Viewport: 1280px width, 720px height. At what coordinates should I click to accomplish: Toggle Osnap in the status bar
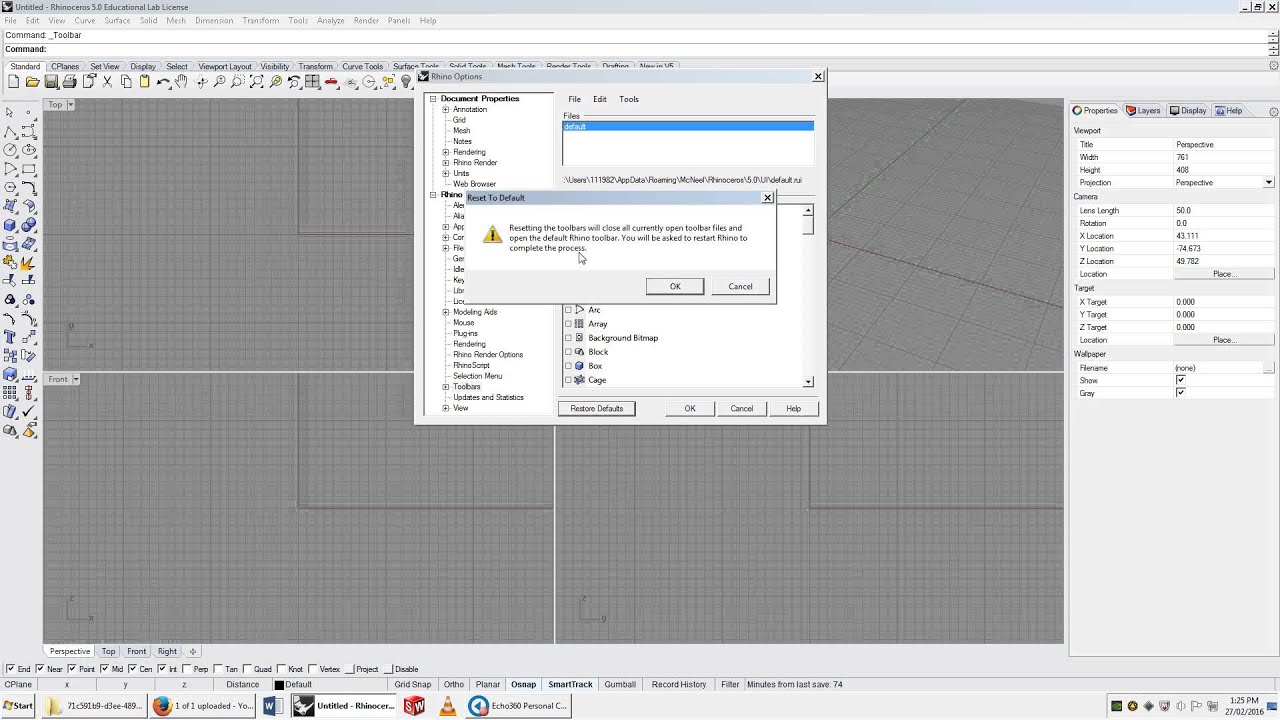tap(523, 685)
